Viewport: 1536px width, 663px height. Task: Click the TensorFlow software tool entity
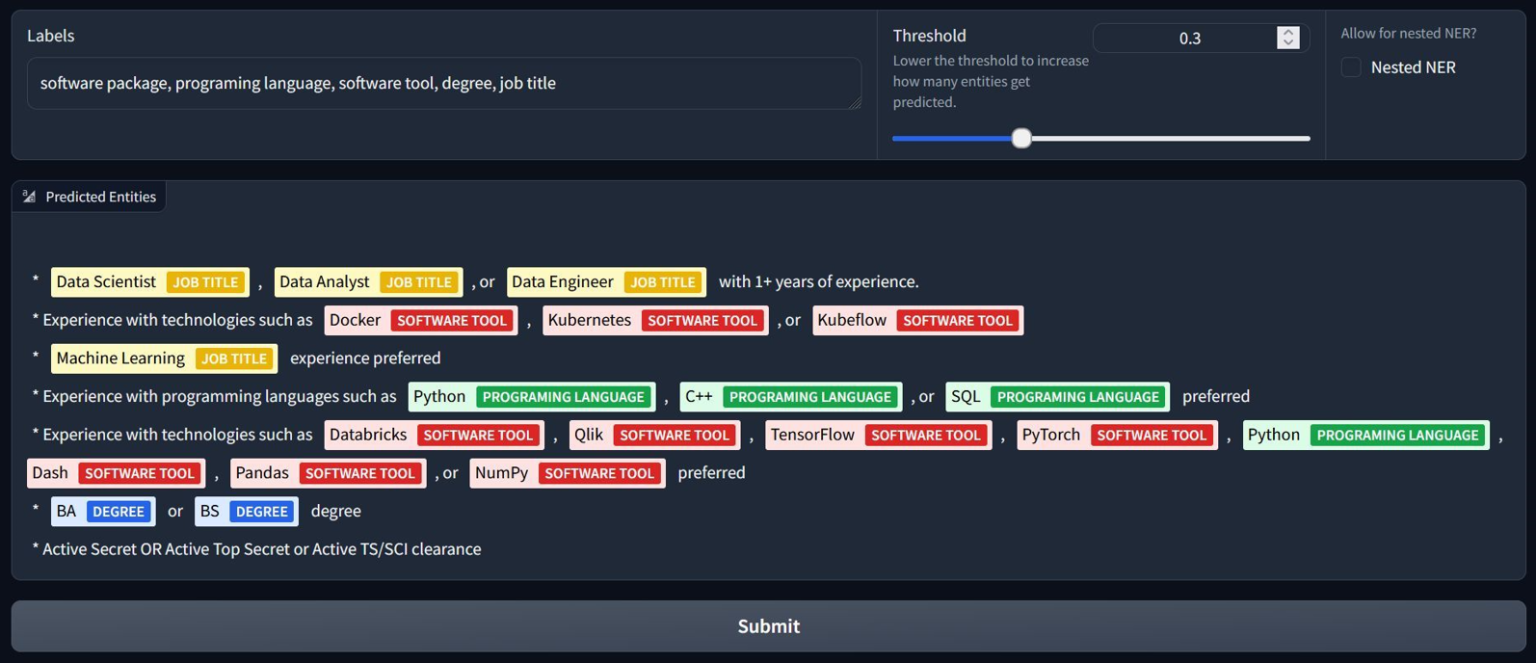click(878, 435)
